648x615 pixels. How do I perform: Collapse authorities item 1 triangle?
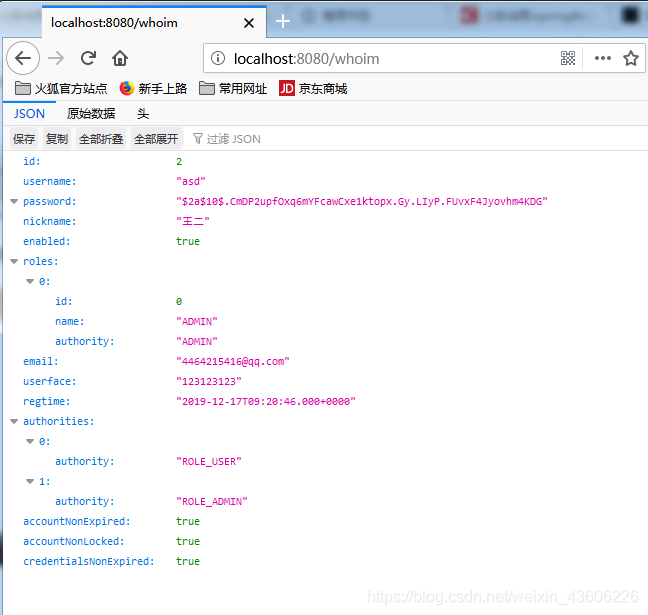point(30,482)
